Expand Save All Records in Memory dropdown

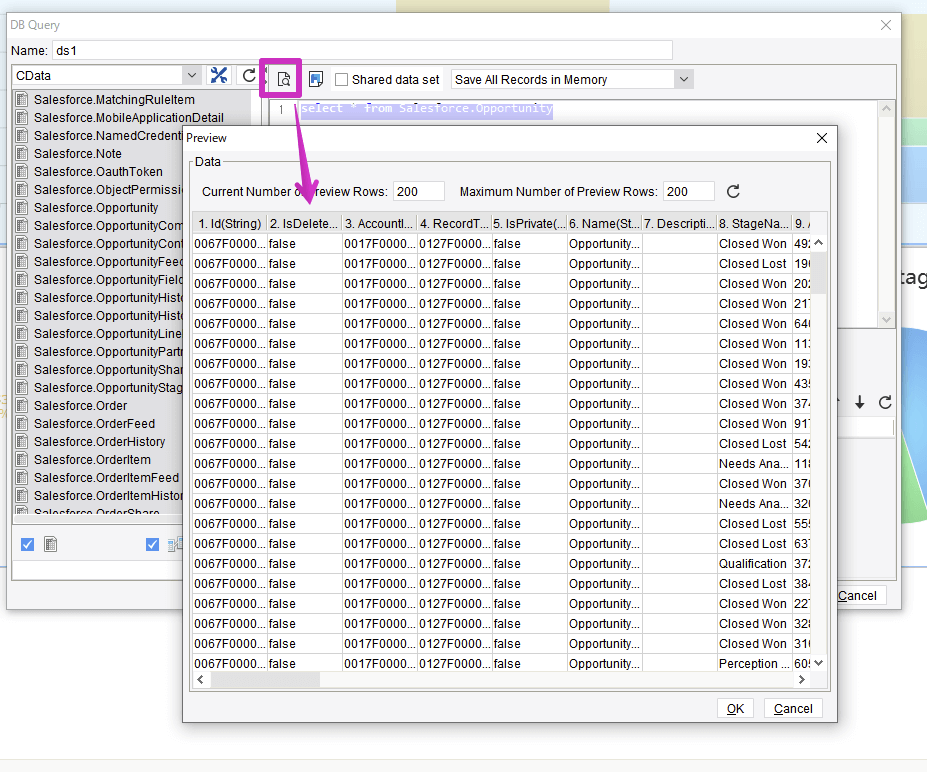pyautogui.click(x=683, y=79)
